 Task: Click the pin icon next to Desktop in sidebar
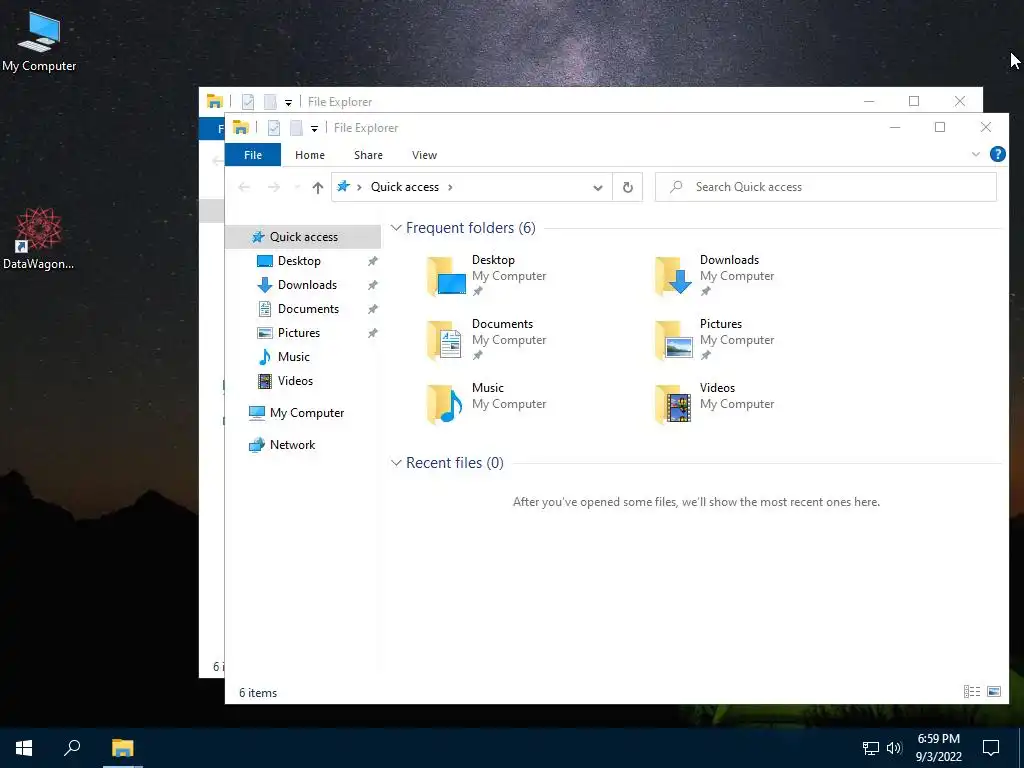coord(372,261)
